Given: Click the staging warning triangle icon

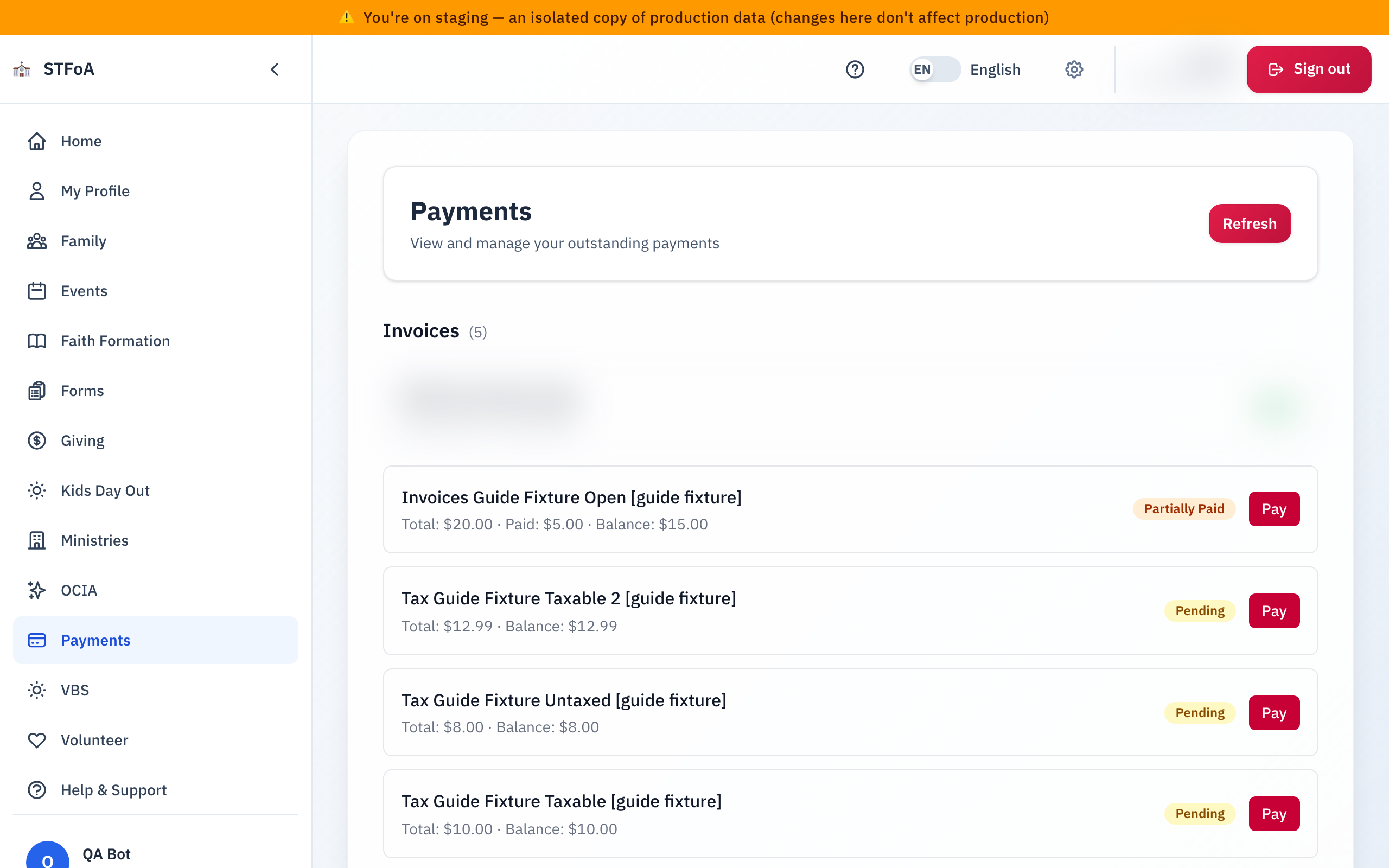Looking at the screenshot, I should pyautogui.click(x=346, y=17).
